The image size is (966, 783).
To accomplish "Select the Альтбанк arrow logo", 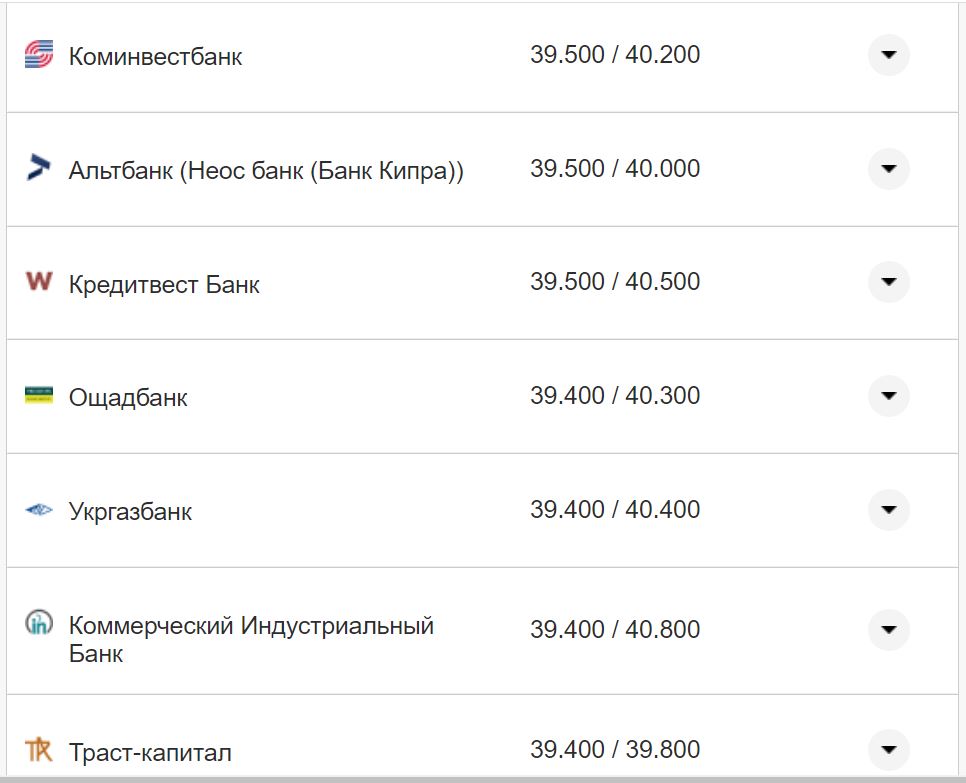I will point(37,169).
